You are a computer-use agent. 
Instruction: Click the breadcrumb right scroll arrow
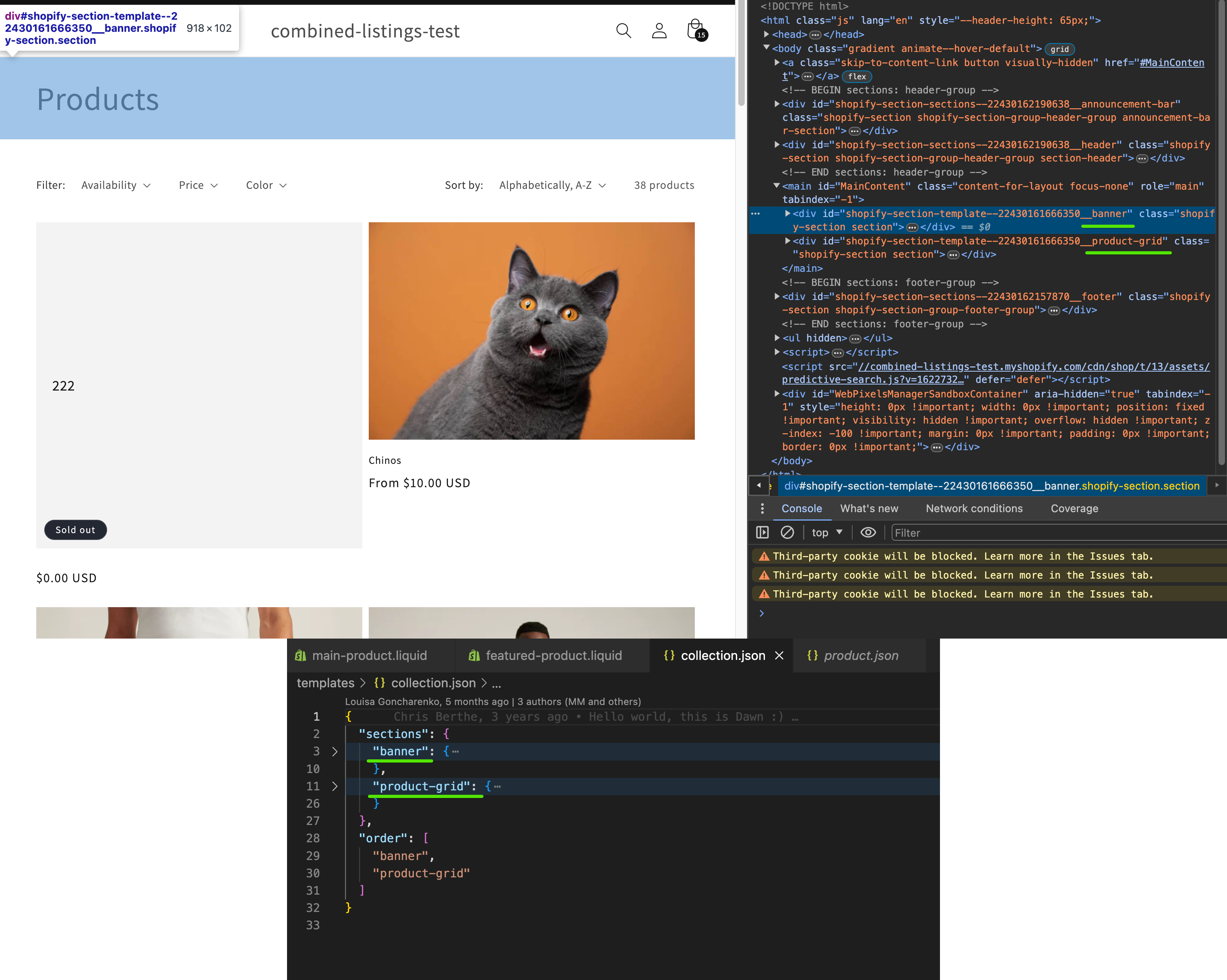click(x=1217, y=486)
